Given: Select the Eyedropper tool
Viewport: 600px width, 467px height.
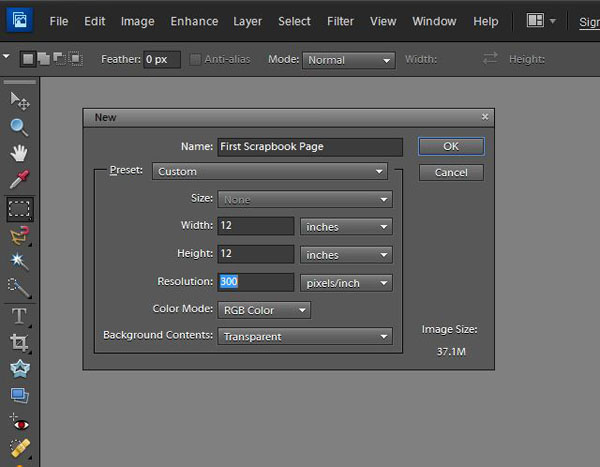Looking at the screenshot, I should tap(19, 179).
